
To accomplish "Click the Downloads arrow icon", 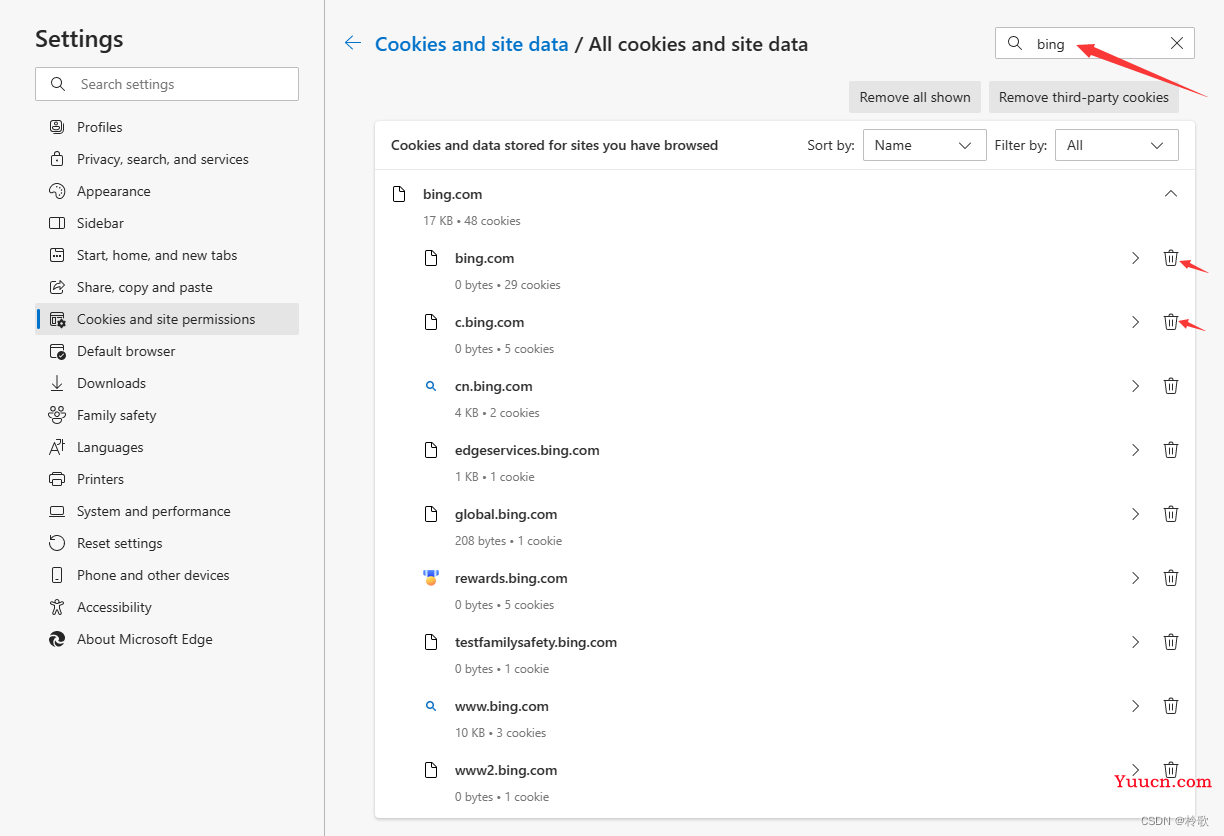I will pyautogui.click(x=57, y=383).
